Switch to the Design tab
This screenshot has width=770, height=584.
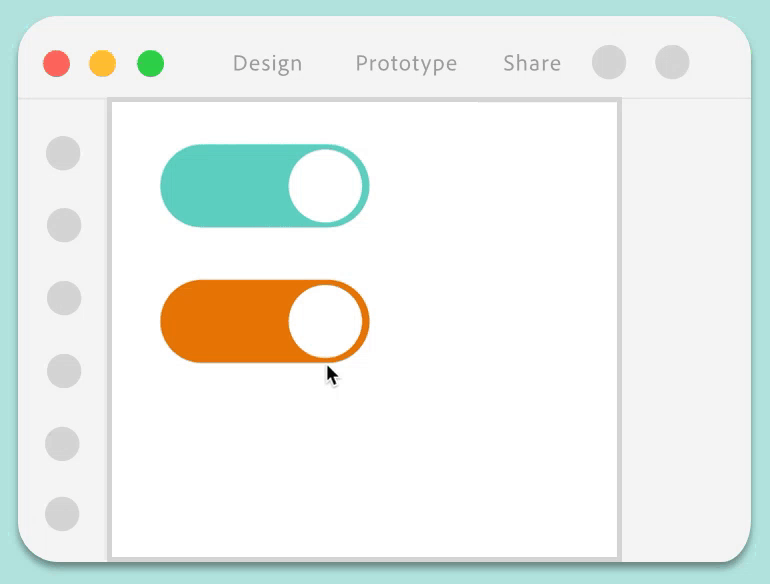[x=267, y=64]
